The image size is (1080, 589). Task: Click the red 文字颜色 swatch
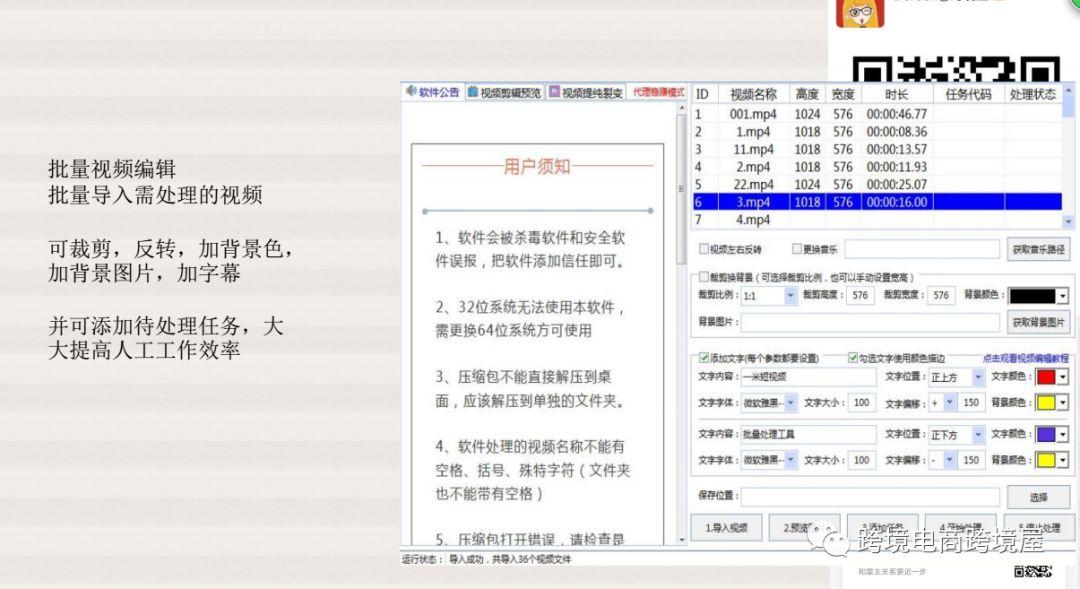(1046, 377)
